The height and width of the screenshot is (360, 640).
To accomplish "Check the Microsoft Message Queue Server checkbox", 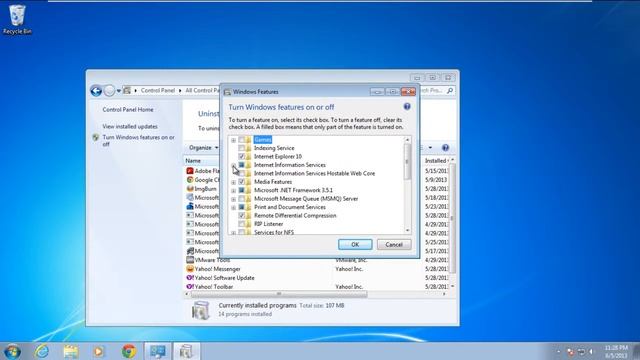I will (242, 199).
